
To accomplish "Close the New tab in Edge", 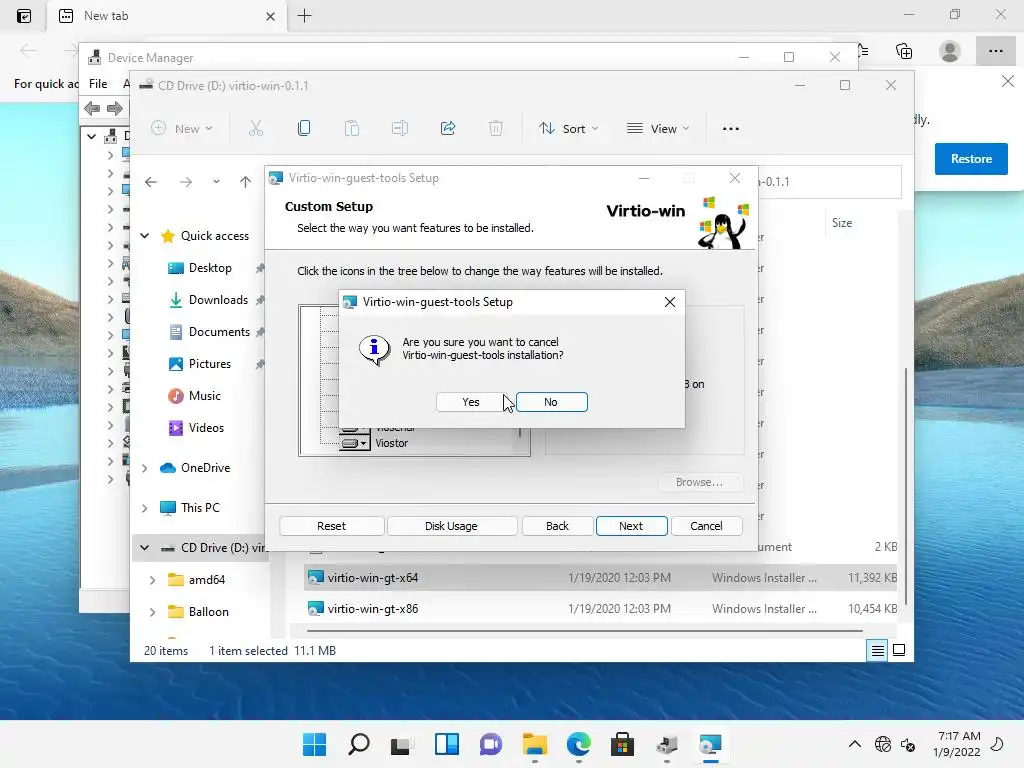I will 270,16.
